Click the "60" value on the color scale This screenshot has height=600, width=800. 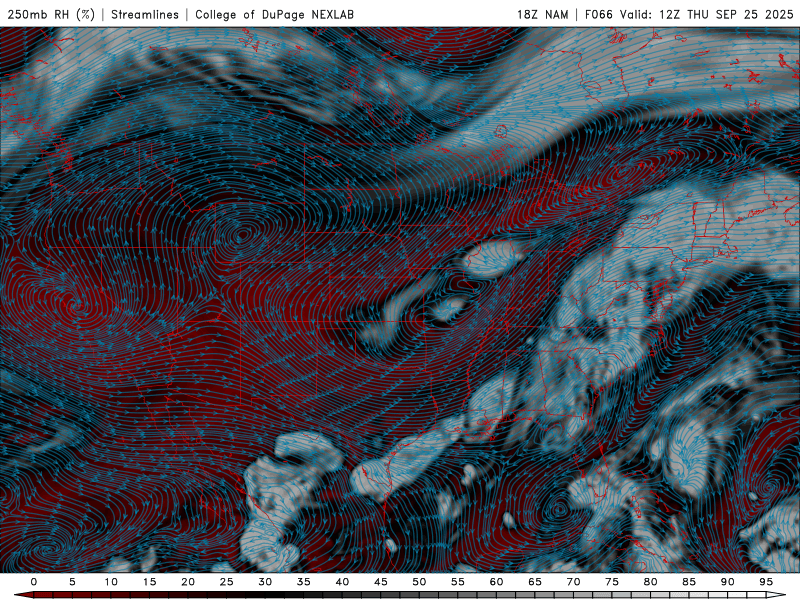pos(496,582)
